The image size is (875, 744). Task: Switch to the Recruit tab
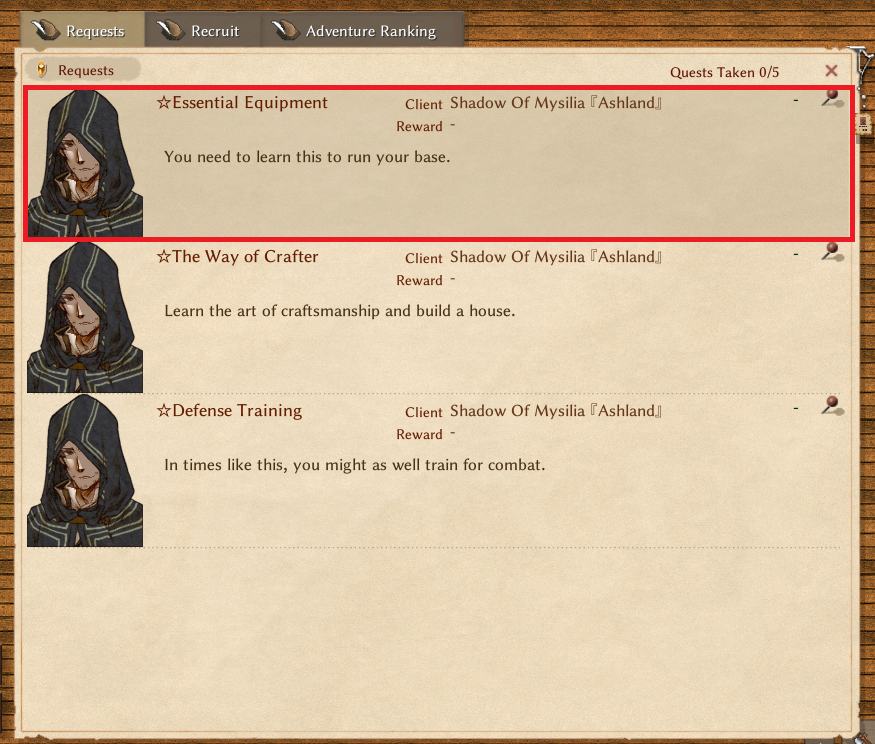[x=203, y=30]
